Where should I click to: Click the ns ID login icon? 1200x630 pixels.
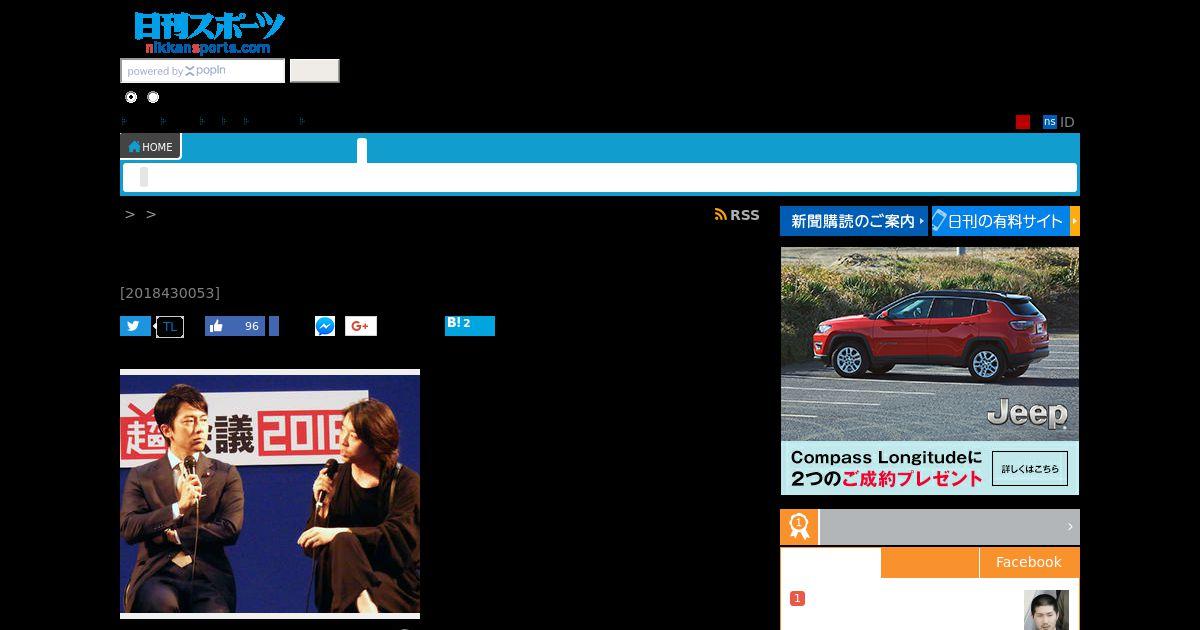(x=1050, y=122)
